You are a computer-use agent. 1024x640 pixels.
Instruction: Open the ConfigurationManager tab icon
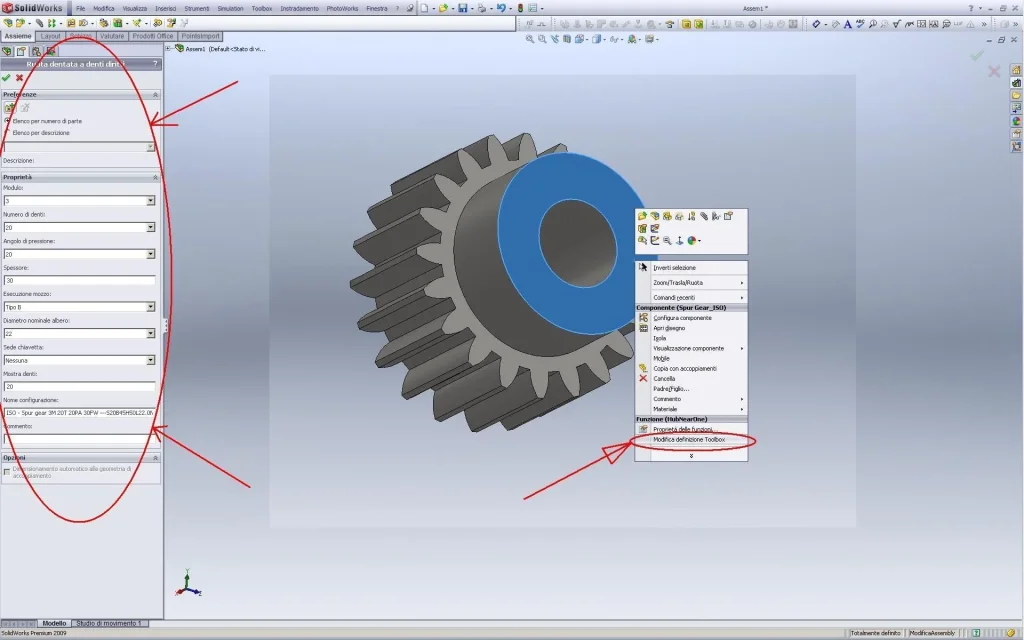pos(36,51)
